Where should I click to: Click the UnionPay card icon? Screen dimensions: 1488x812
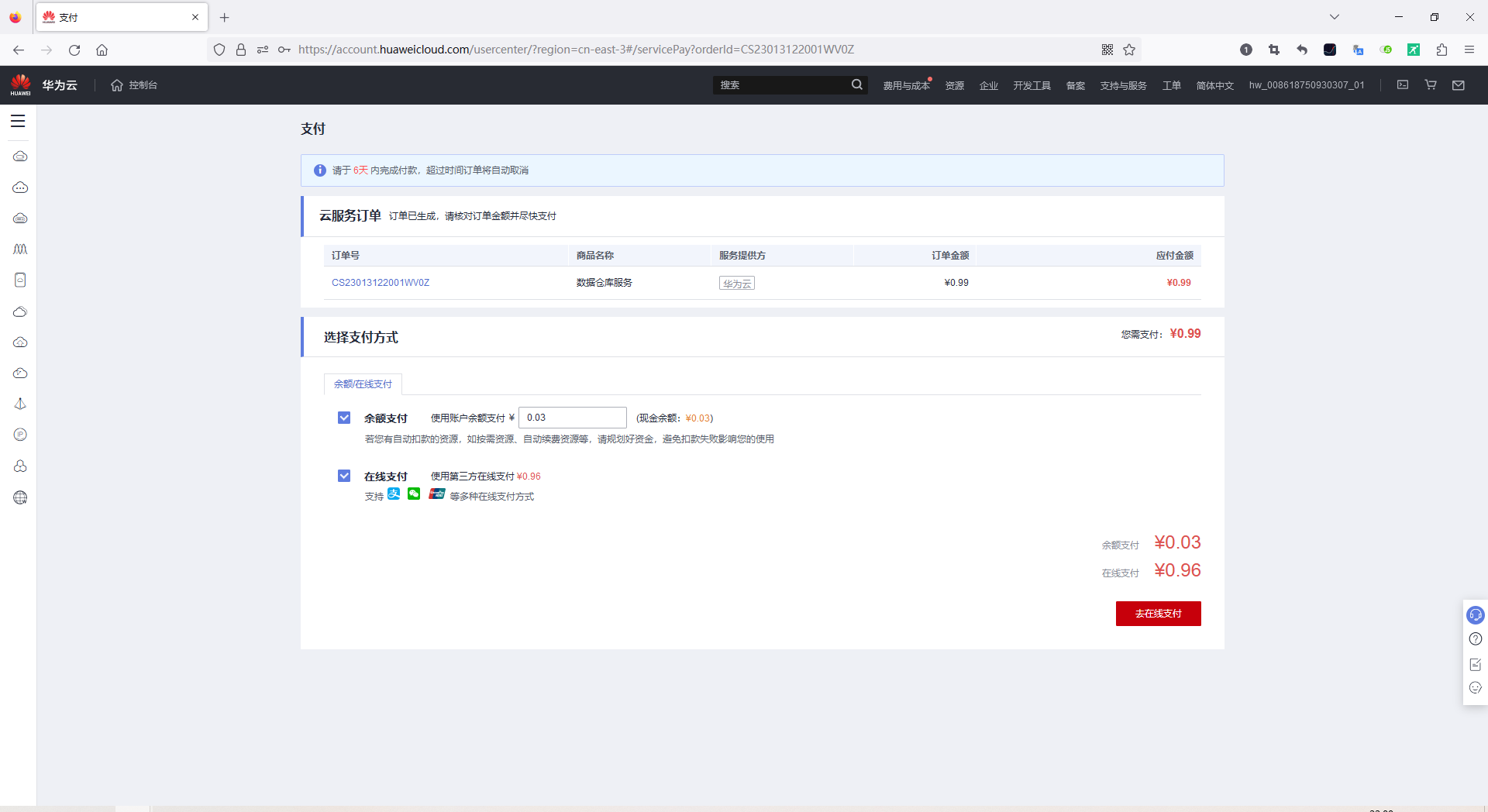(437, 494)
